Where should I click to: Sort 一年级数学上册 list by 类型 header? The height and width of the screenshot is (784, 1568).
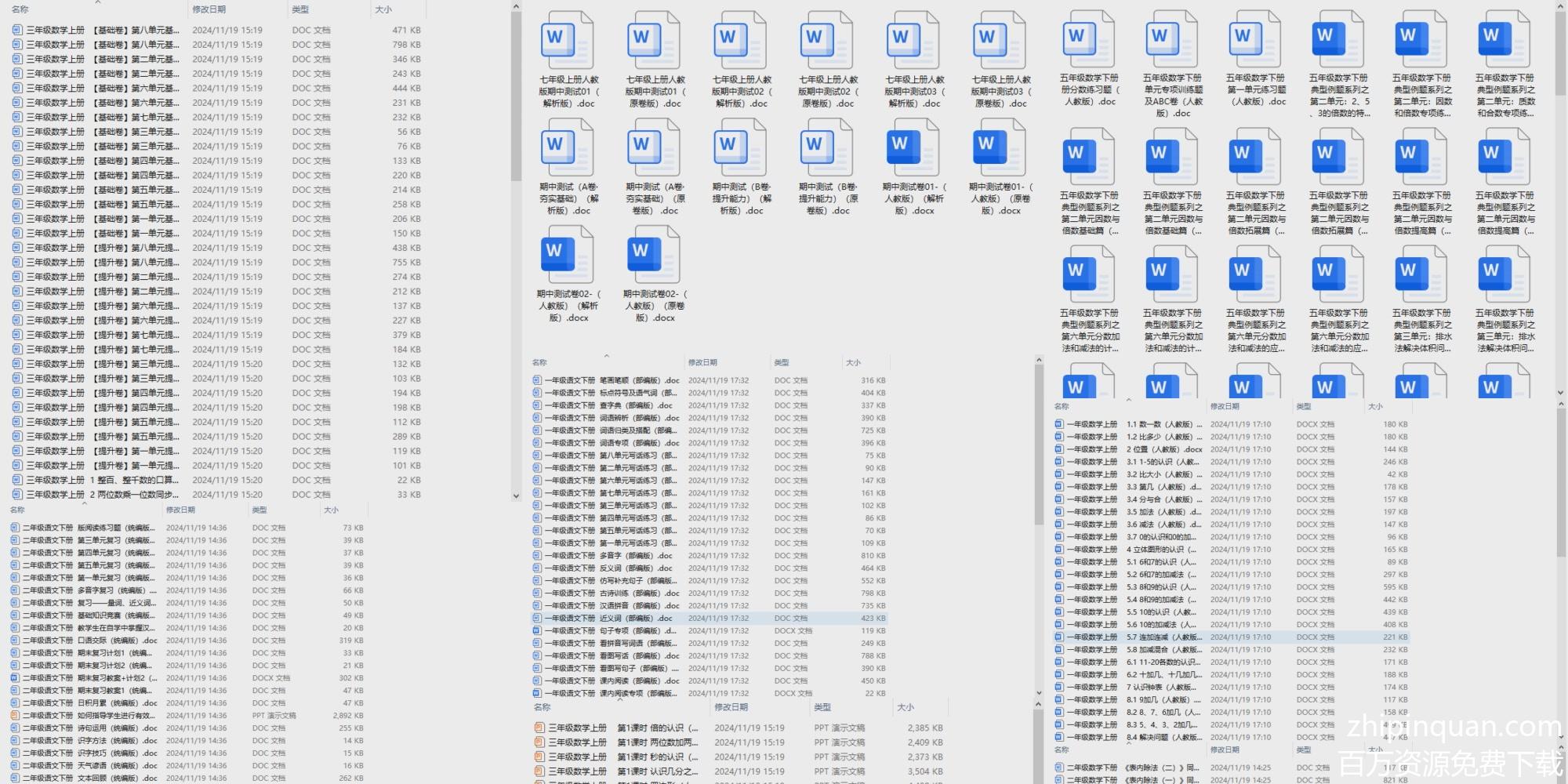(1304, 406)
